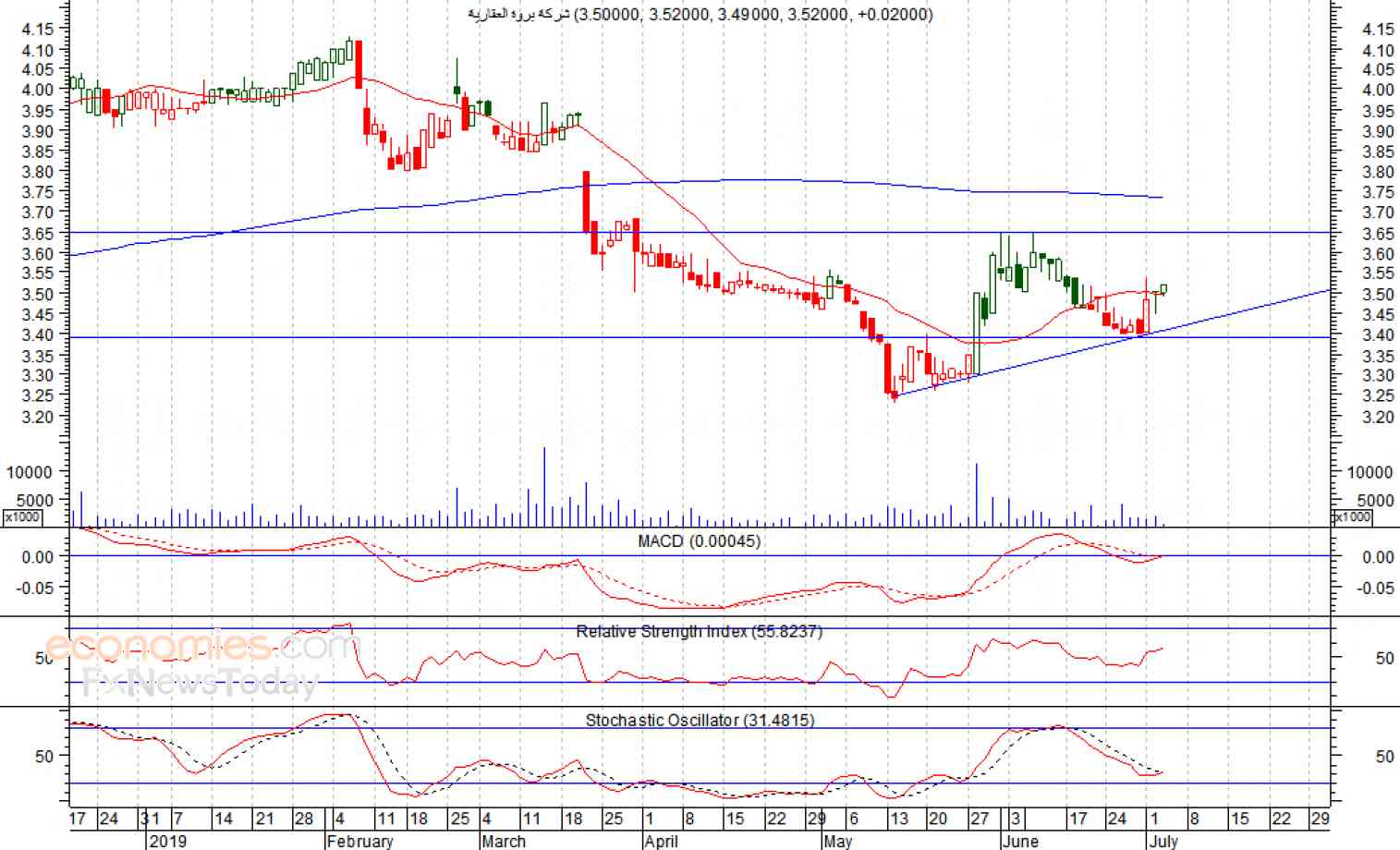Click the February month label
The height and width of the screenshot is (850, 1400).
[x=360, y=841]
